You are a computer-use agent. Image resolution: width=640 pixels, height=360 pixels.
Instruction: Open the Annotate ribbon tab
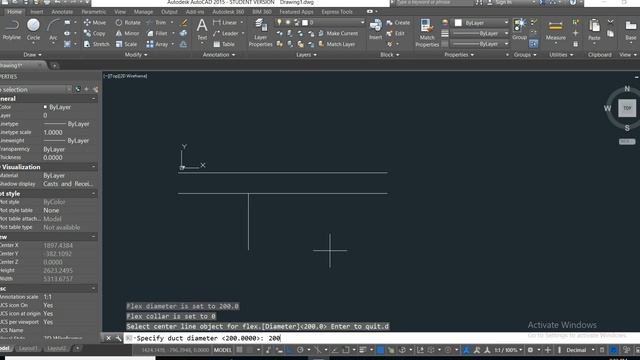62,12
